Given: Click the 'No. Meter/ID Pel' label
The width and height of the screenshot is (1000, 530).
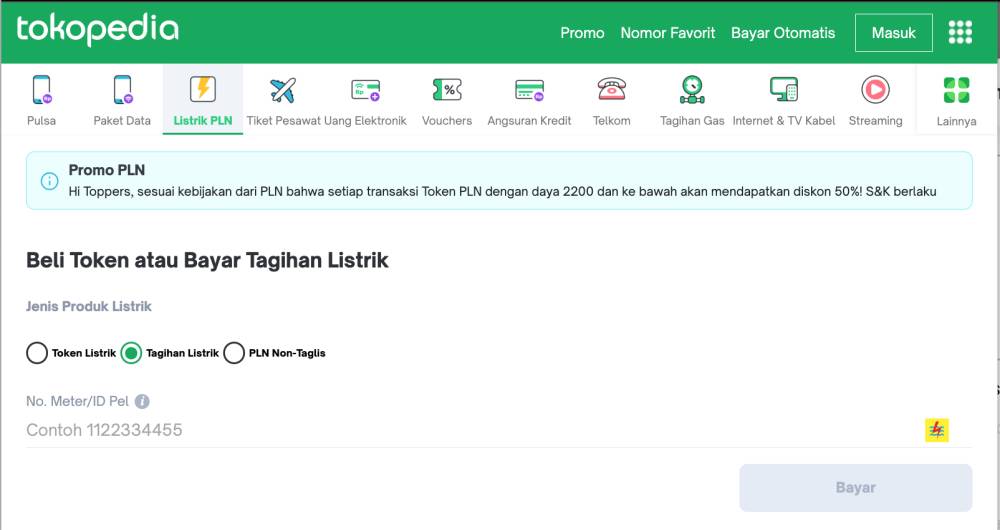Looking at the screenshot, I should click(x=77, y=402).
